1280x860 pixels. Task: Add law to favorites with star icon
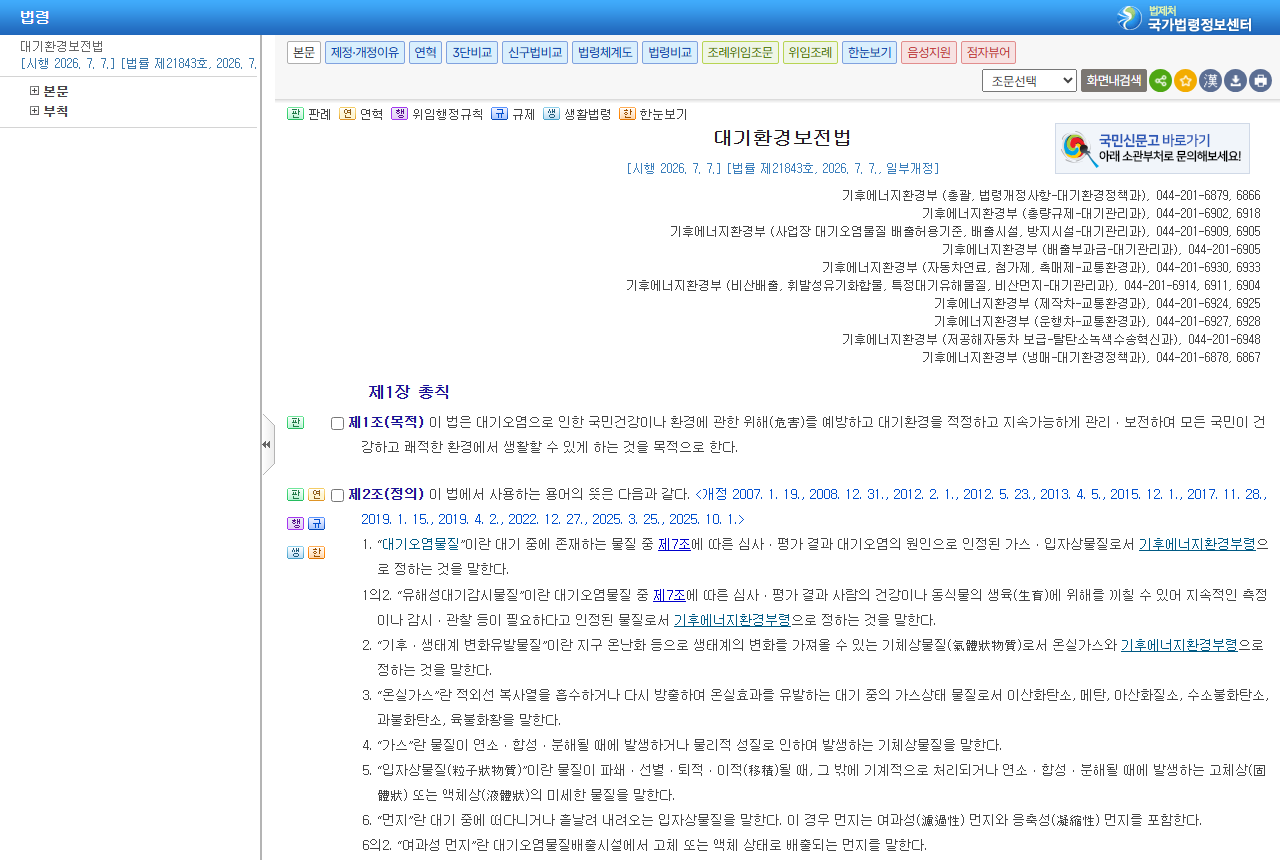1185,81
